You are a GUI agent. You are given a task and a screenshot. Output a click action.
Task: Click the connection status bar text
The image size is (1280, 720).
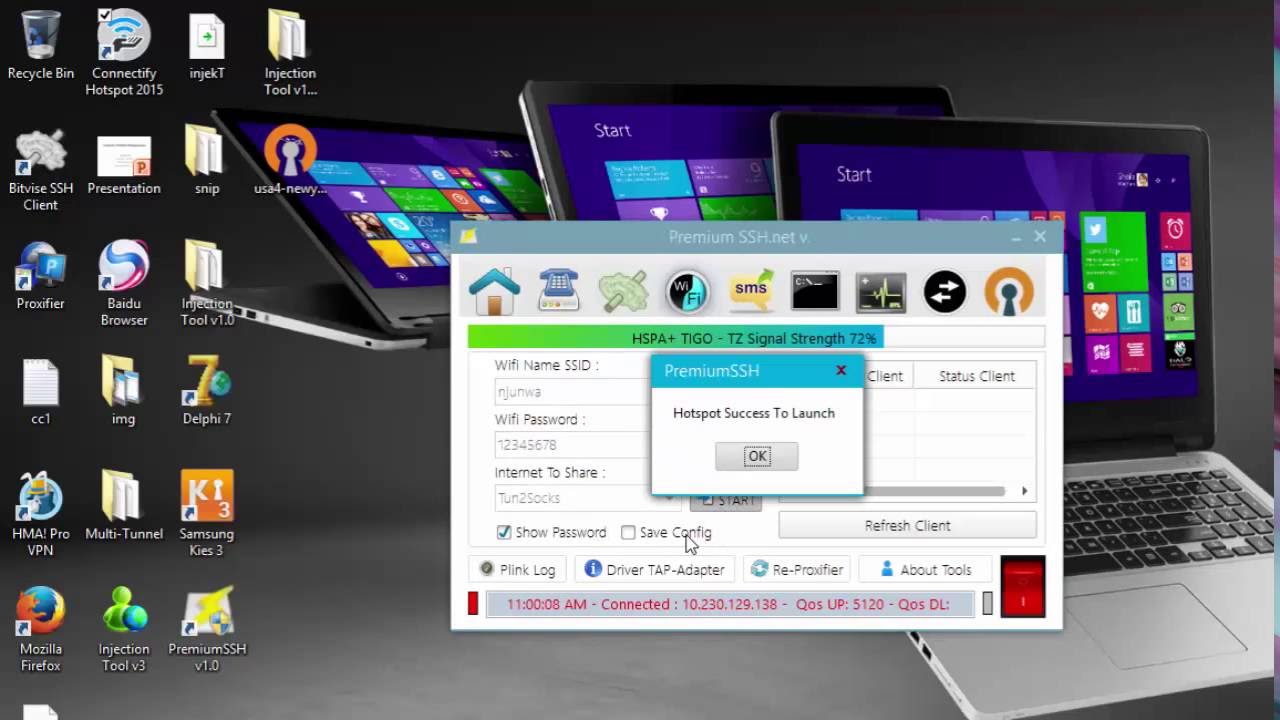coord(729,604)
